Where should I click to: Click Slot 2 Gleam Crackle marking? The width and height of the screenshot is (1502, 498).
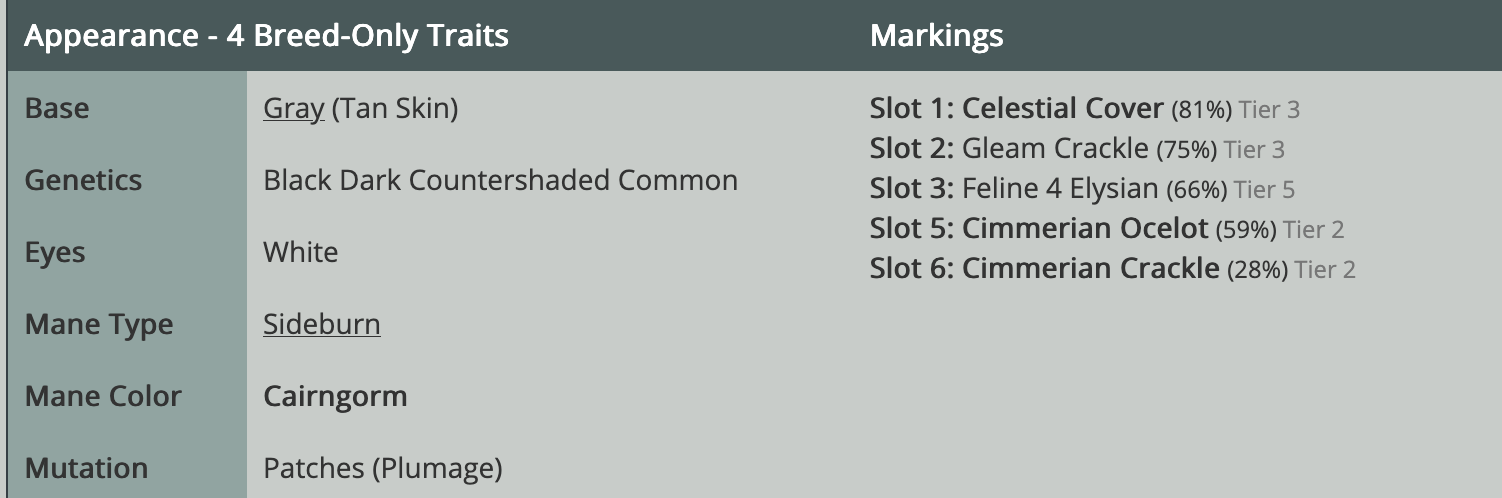[x=1054, y=149]
